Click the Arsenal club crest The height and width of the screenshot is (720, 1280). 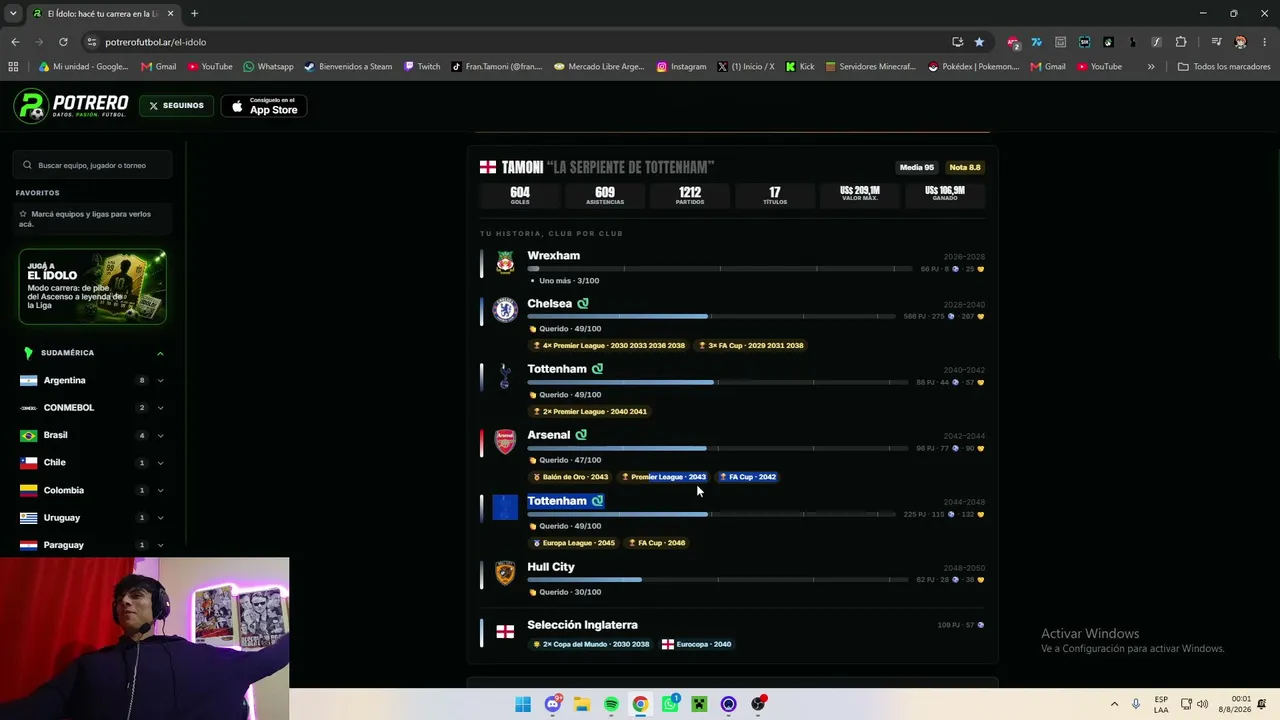[505, 441]
